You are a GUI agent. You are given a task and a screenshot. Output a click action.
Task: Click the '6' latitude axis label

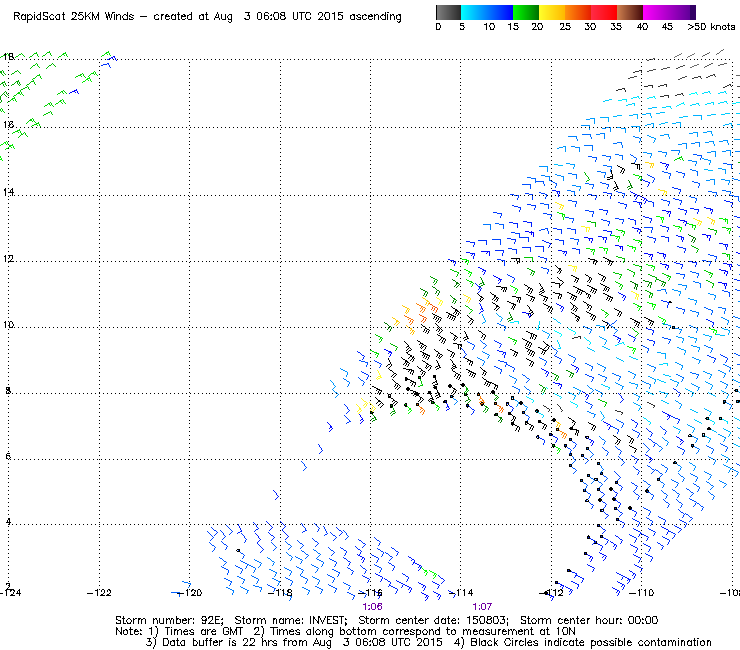click(x=8, y=456)
